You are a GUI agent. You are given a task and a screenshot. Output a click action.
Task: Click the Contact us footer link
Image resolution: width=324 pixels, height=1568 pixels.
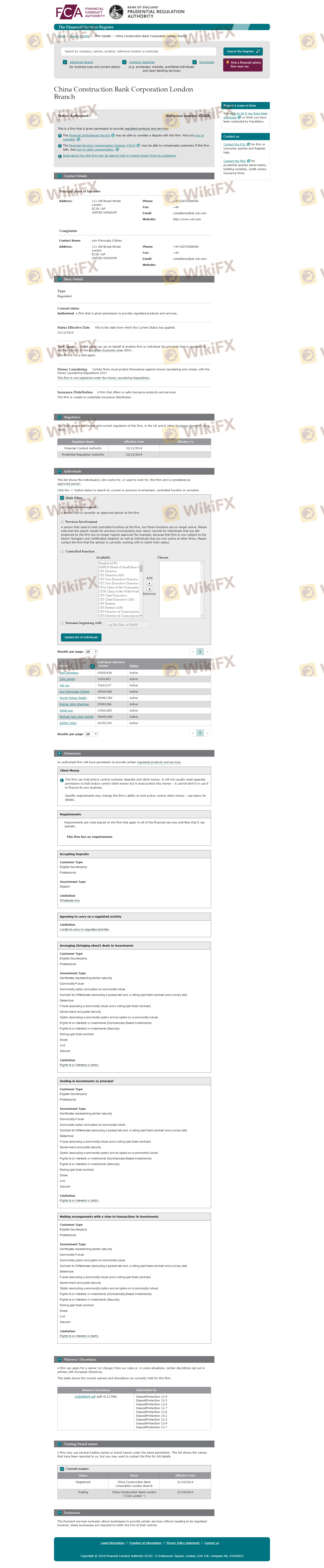212,1543
